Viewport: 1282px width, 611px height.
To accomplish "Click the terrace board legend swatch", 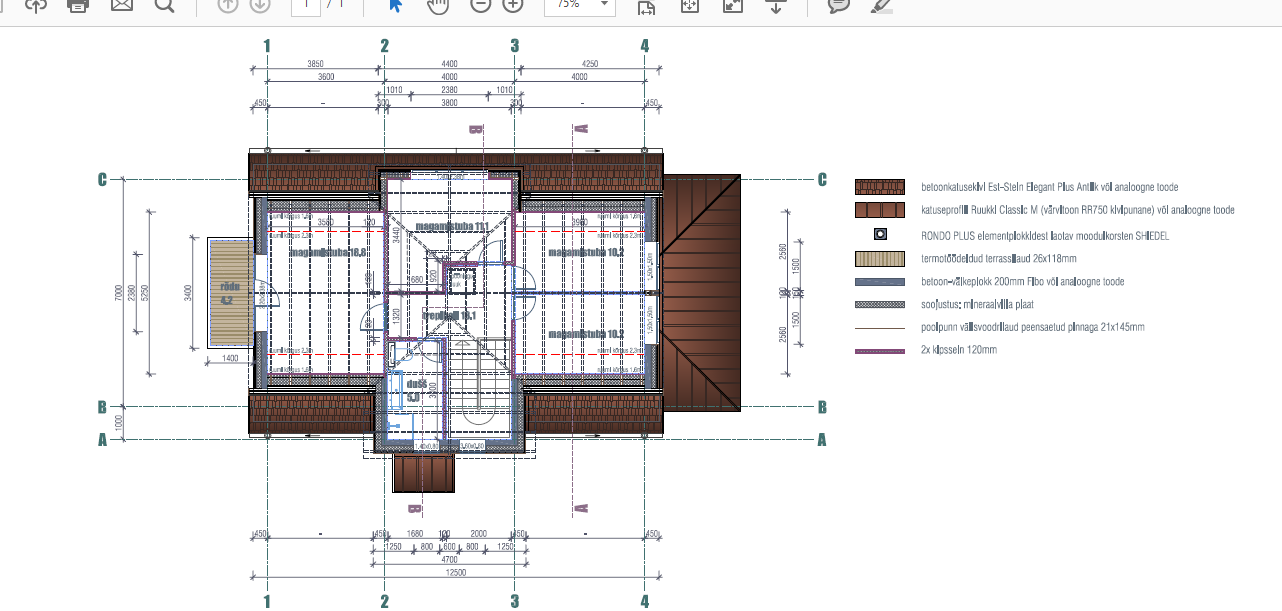I will coord(879,258).
